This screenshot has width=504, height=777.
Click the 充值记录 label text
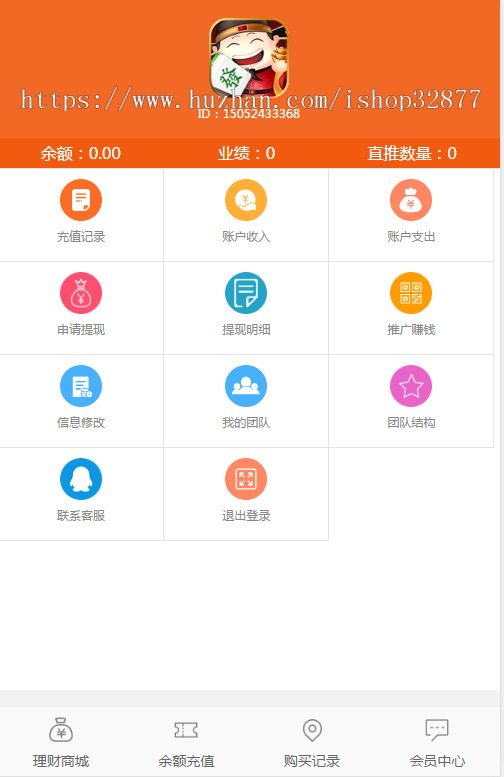[81, 237]
